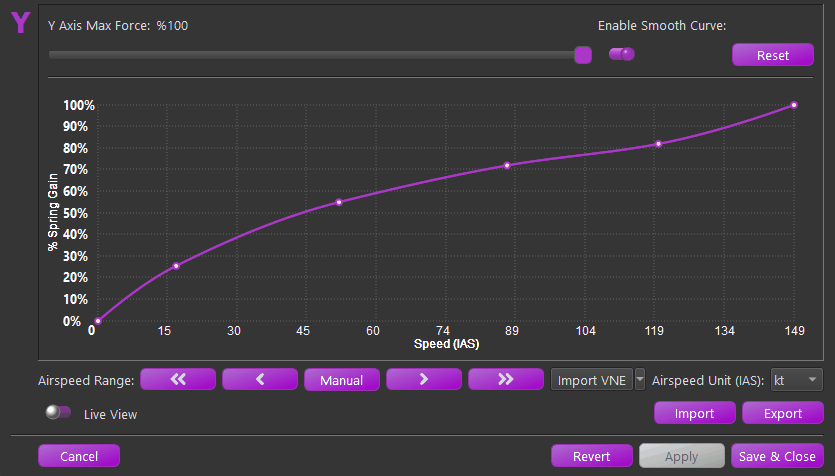Open the Airspeed Unit kt dropdown

(796, 380)
